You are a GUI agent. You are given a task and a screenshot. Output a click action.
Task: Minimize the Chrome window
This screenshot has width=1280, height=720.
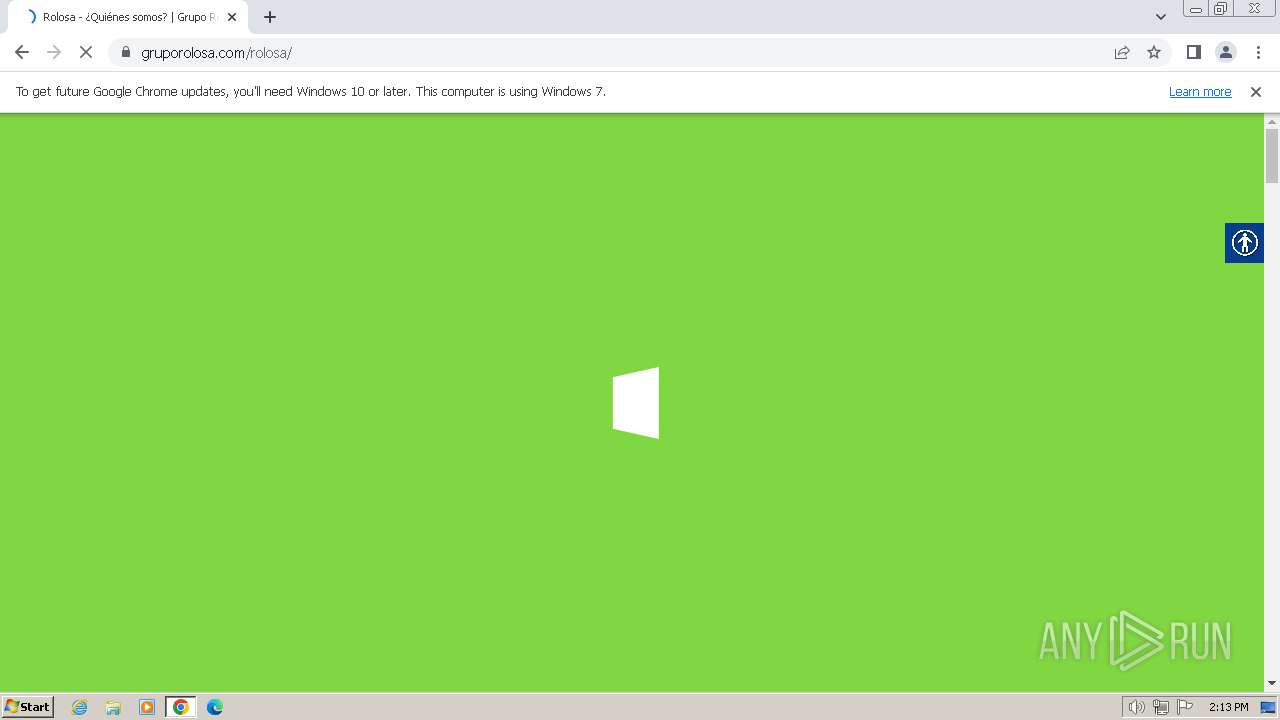(1196, 9)
